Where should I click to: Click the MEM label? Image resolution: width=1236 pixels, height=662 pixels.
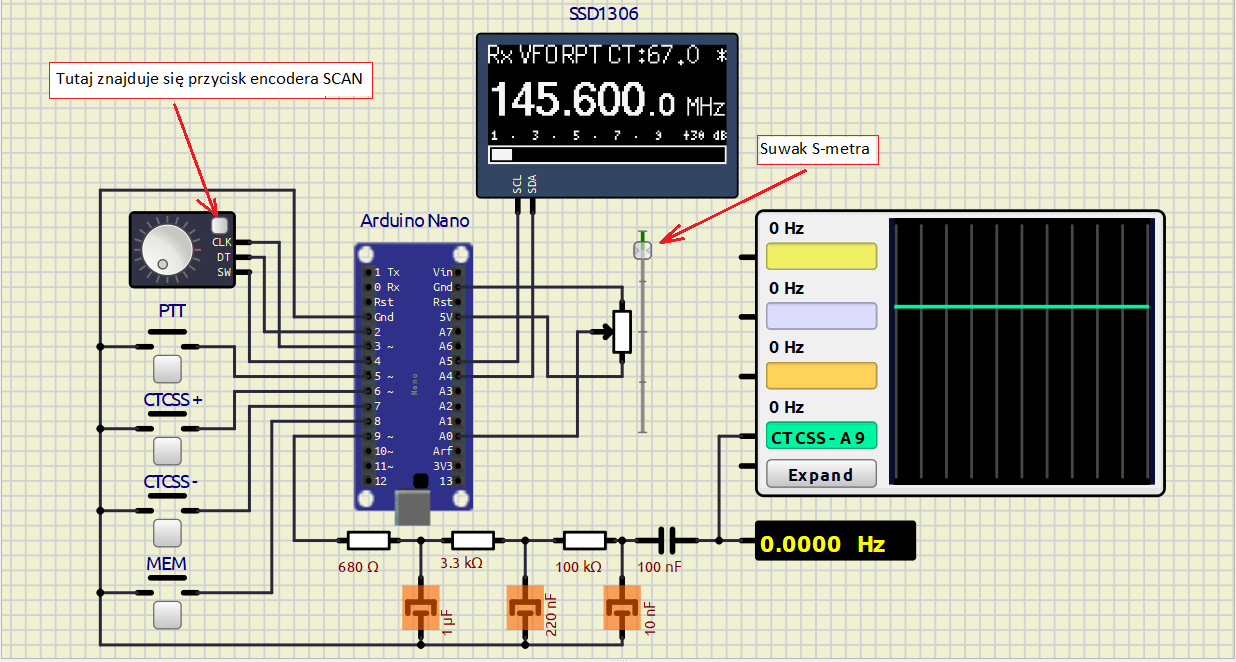click(166, 564)
